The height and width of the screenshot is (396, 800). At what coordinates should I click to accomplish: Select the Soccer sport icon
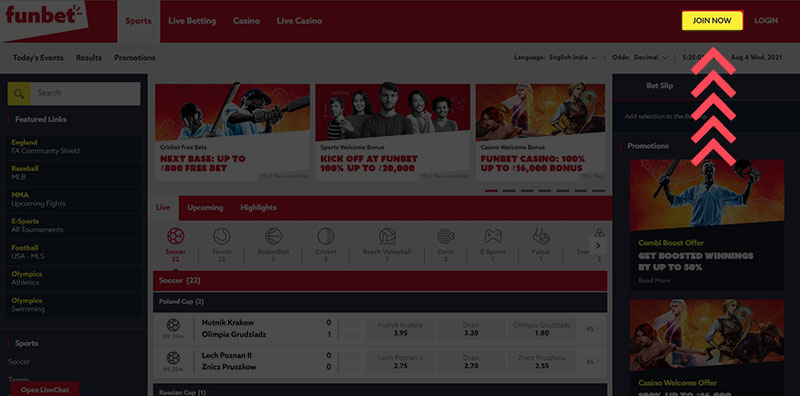click(176, 236)
